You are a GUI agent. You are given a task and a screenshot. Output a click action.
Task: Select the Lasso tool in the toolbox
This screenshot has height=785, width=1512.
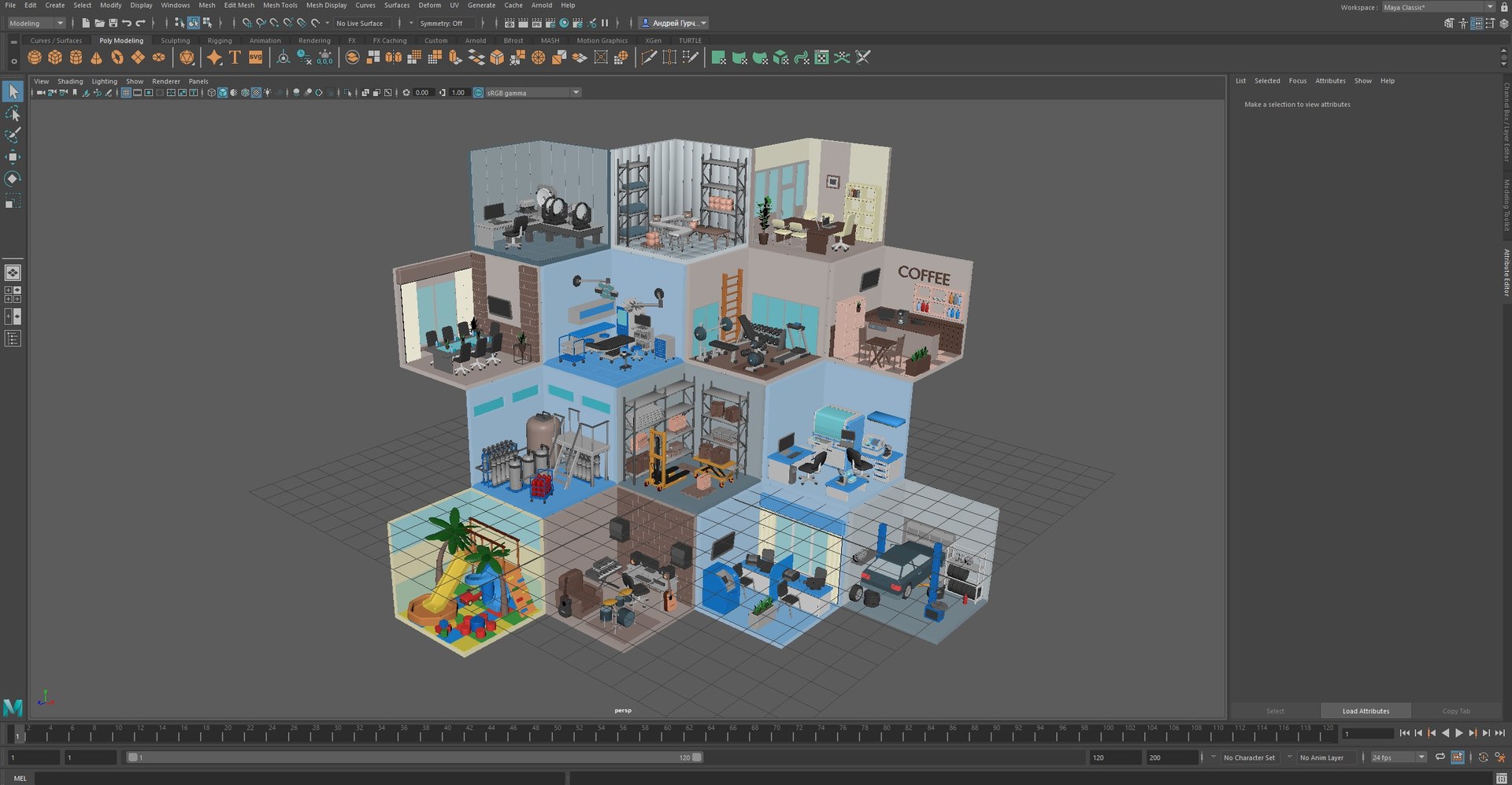point(13,113)
